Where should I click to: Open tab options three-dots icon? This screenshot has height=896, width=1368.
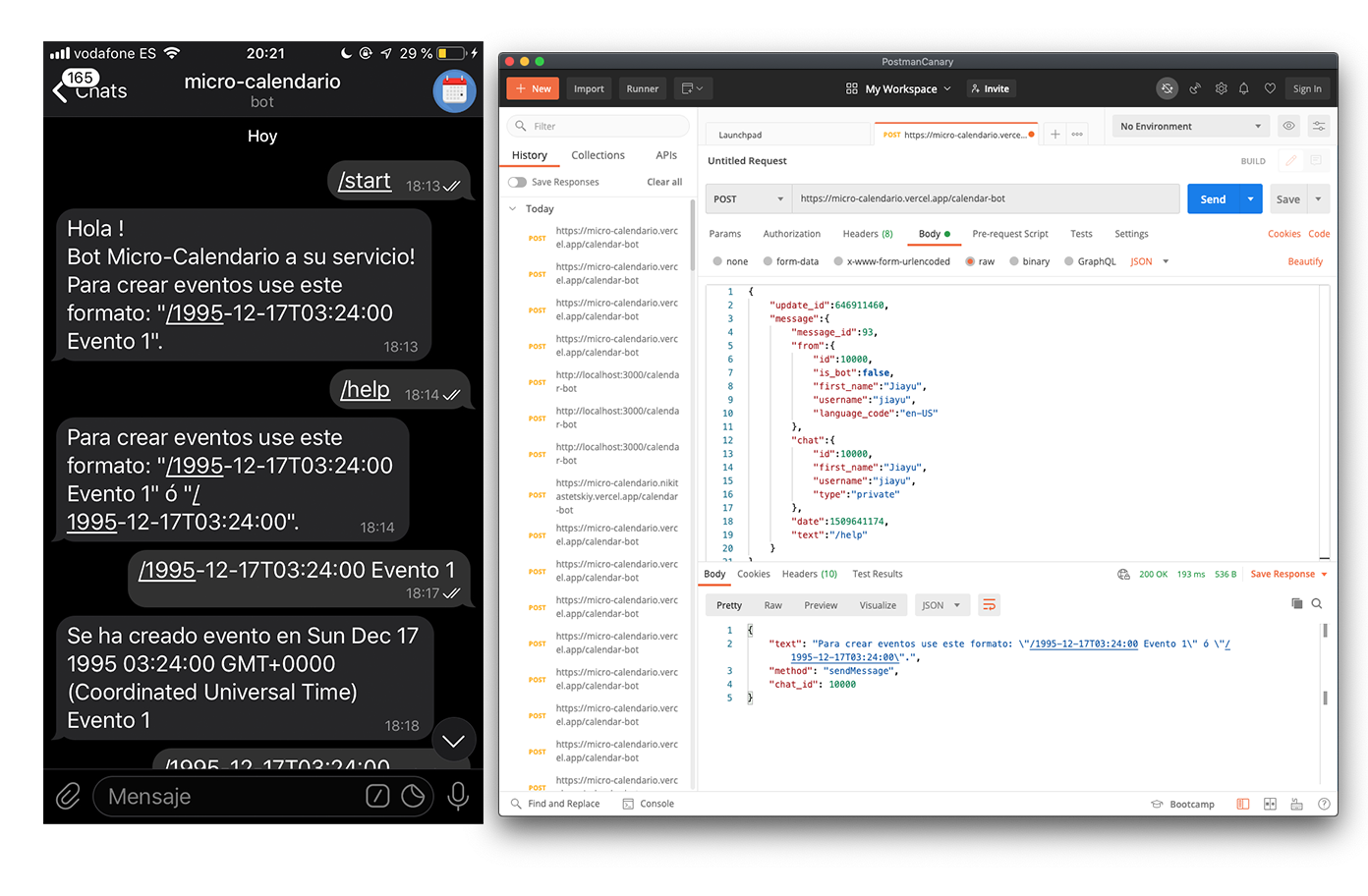tap(1077, 135)
